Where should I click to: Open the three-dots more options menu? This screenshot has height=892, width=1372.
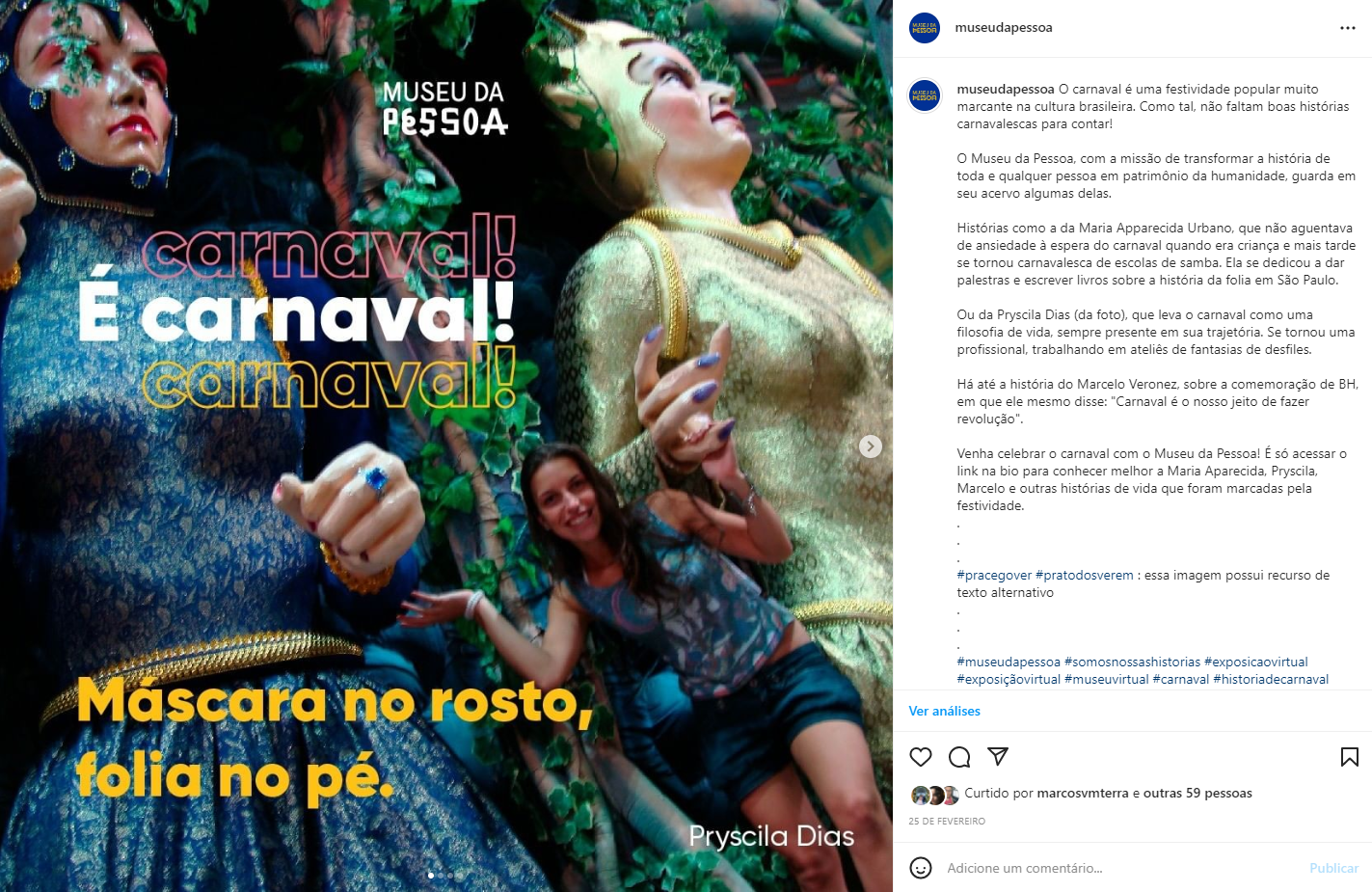pos(1348,28)
